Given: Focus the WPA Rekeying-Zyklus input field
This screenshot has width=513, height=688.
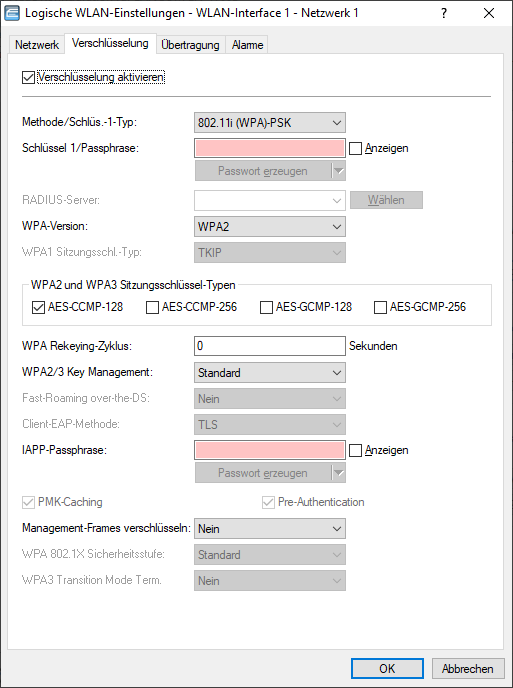Looking at the screenshot, I should (269, 346).
